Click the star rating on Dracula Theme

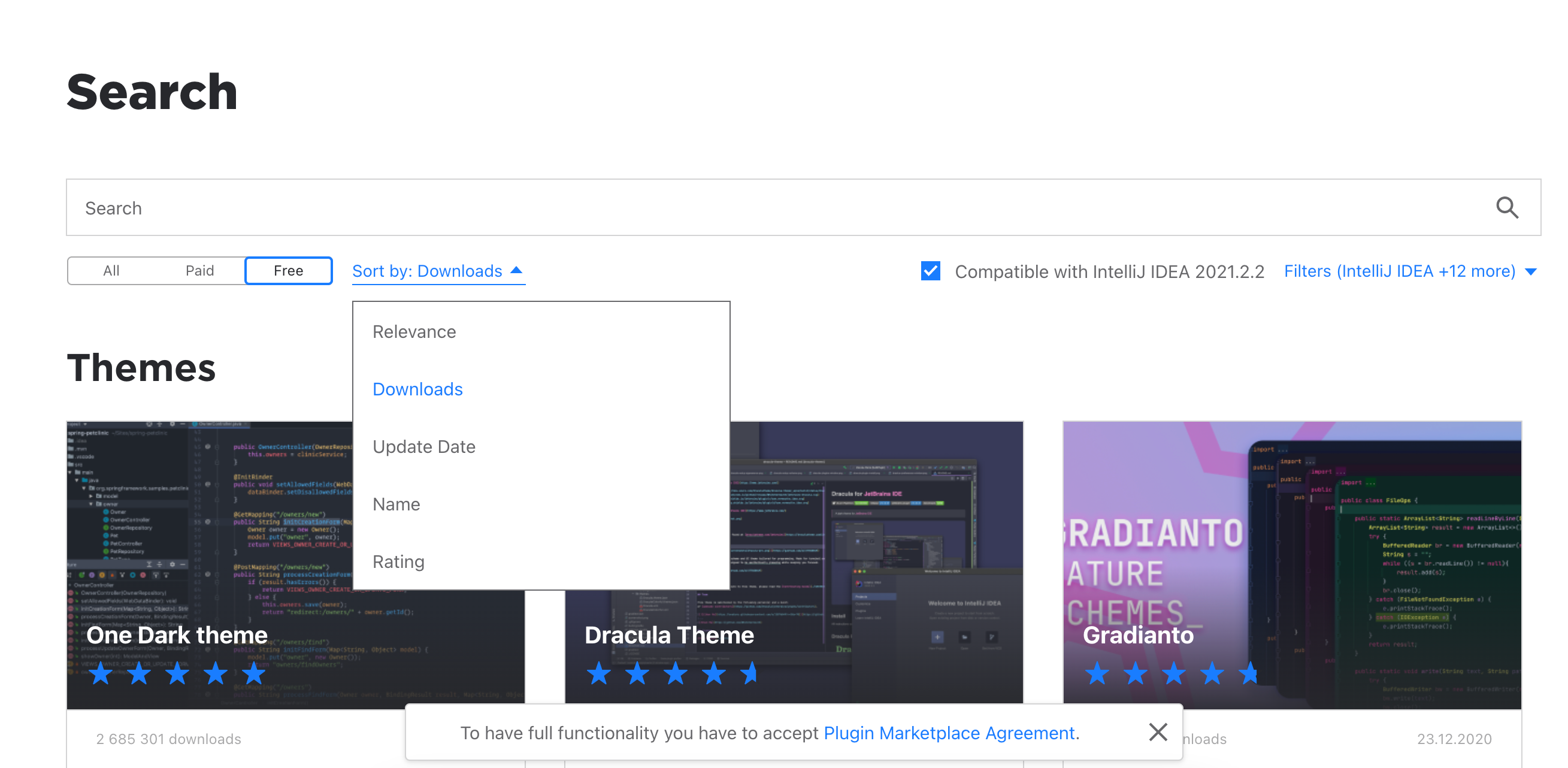point(674,673)
